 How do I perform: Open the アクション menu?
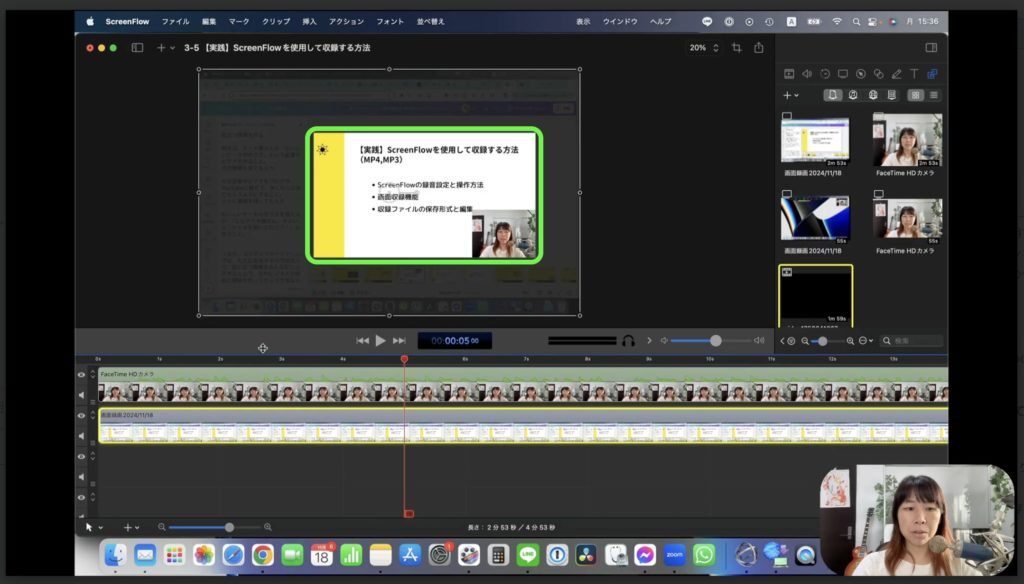point(346,21)
